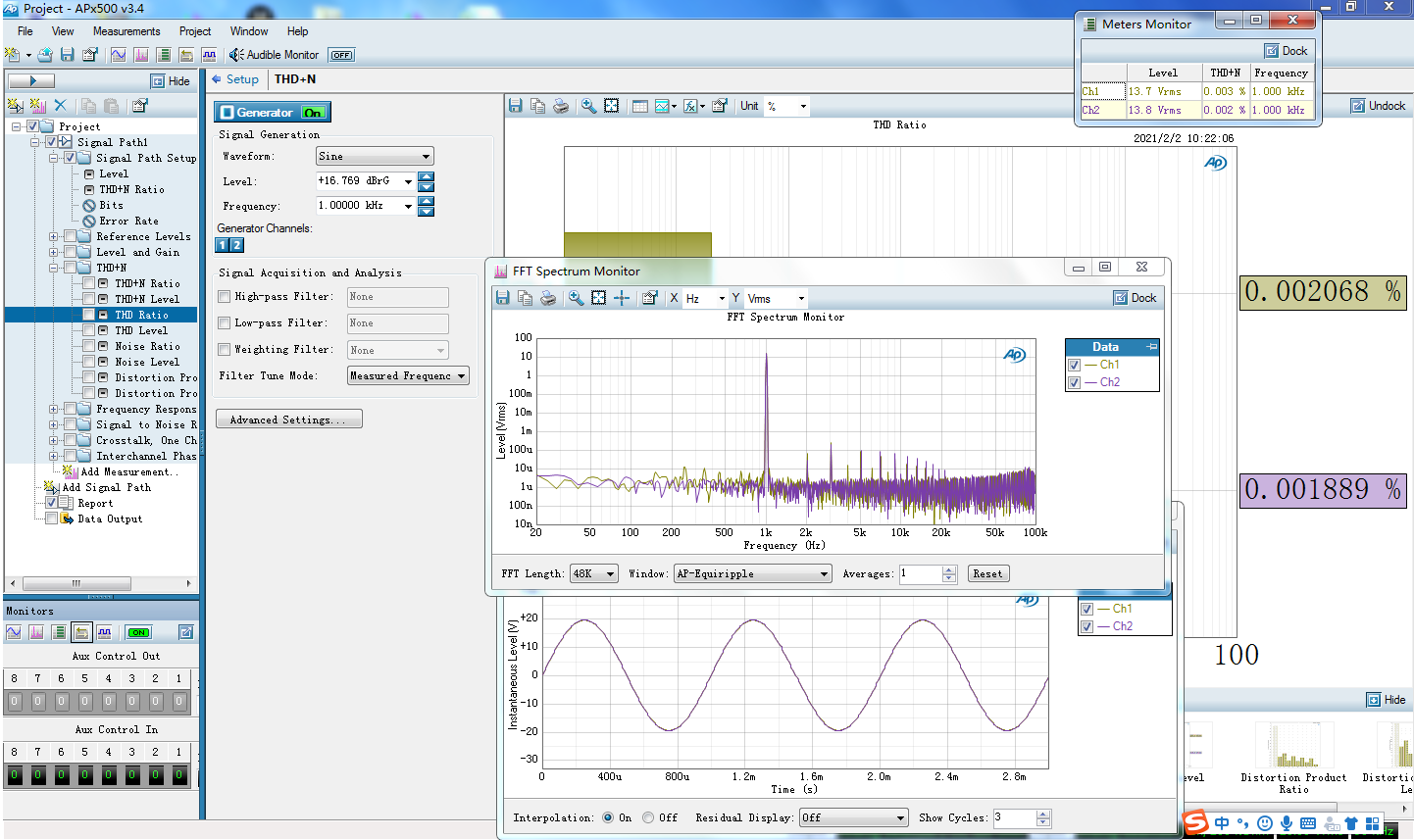
Task: Expand the Reference Levels tree node
Action: (x=54, y=236)
